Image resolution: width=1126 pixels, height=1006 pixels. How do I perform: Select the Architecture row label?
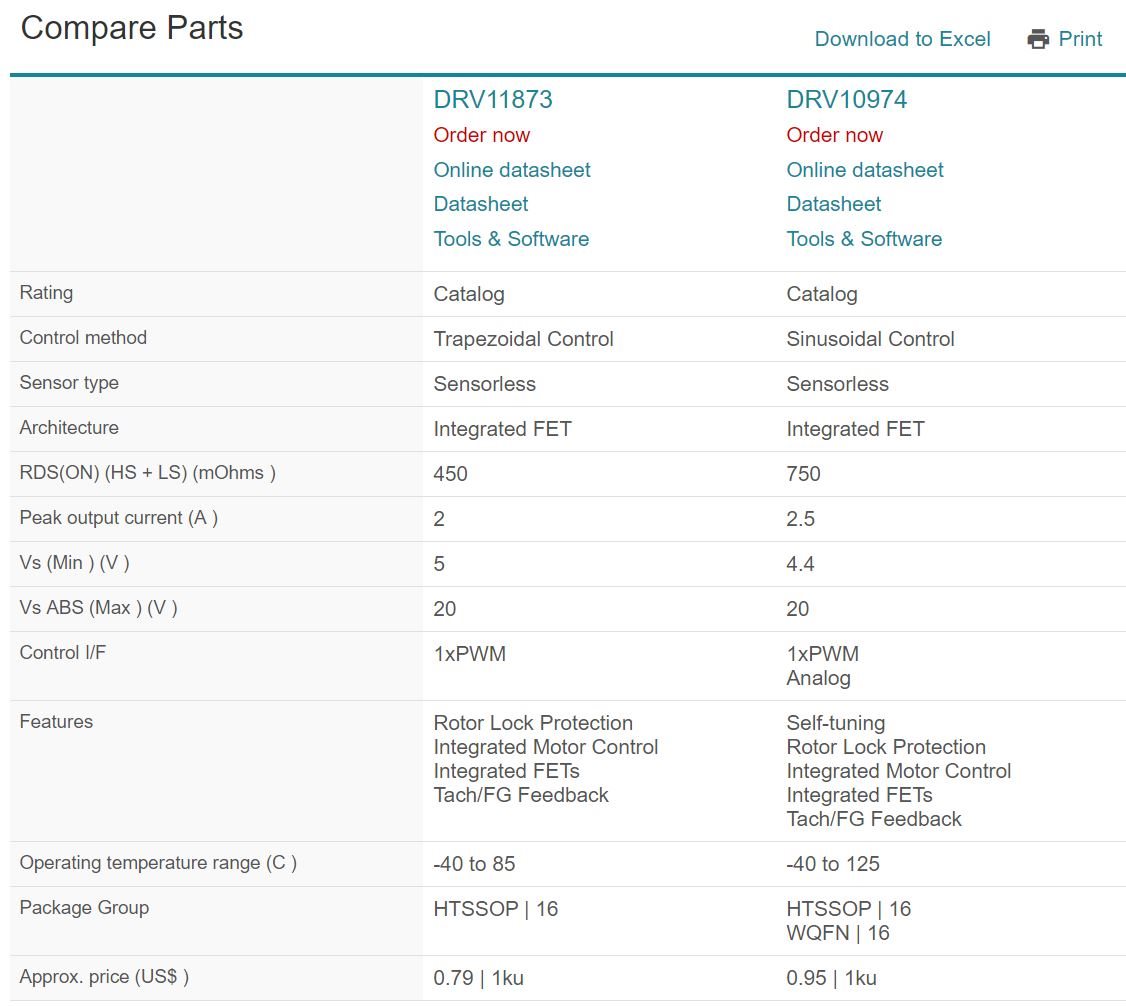69,427
